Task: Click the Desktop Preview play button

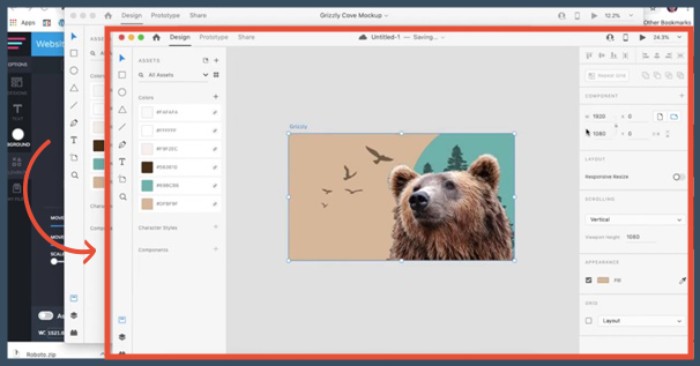Action: [x=642, y=37]
